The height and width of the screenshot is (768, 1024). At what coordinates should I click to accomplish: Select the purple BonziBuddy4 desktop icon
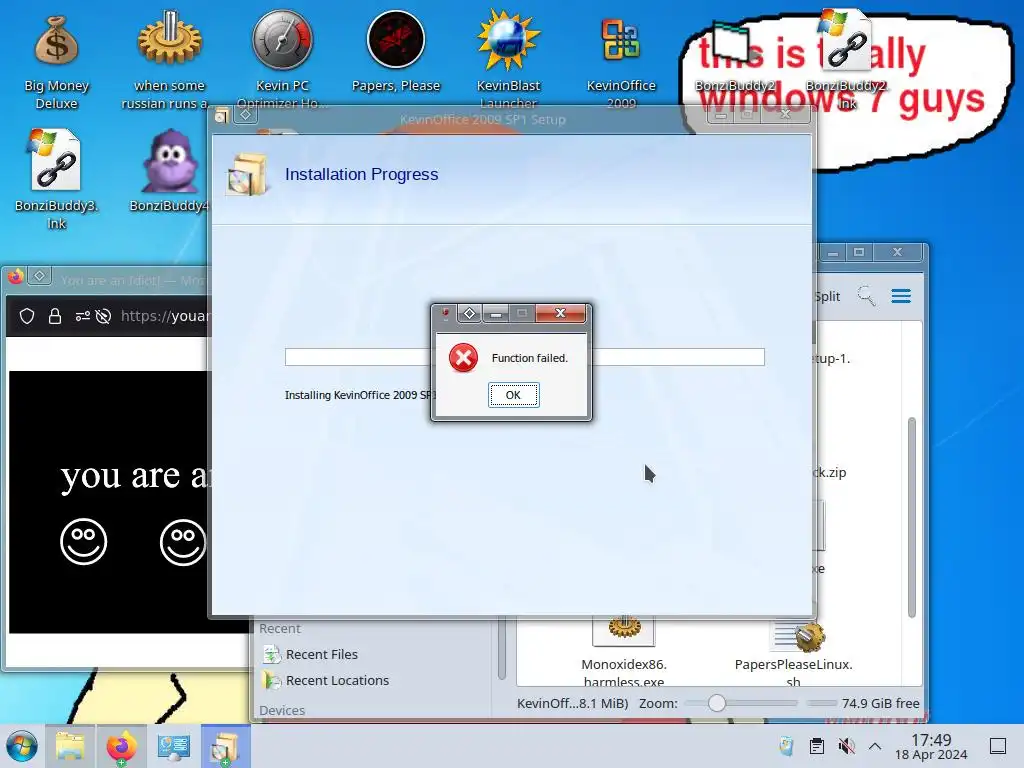pos(169,171)
